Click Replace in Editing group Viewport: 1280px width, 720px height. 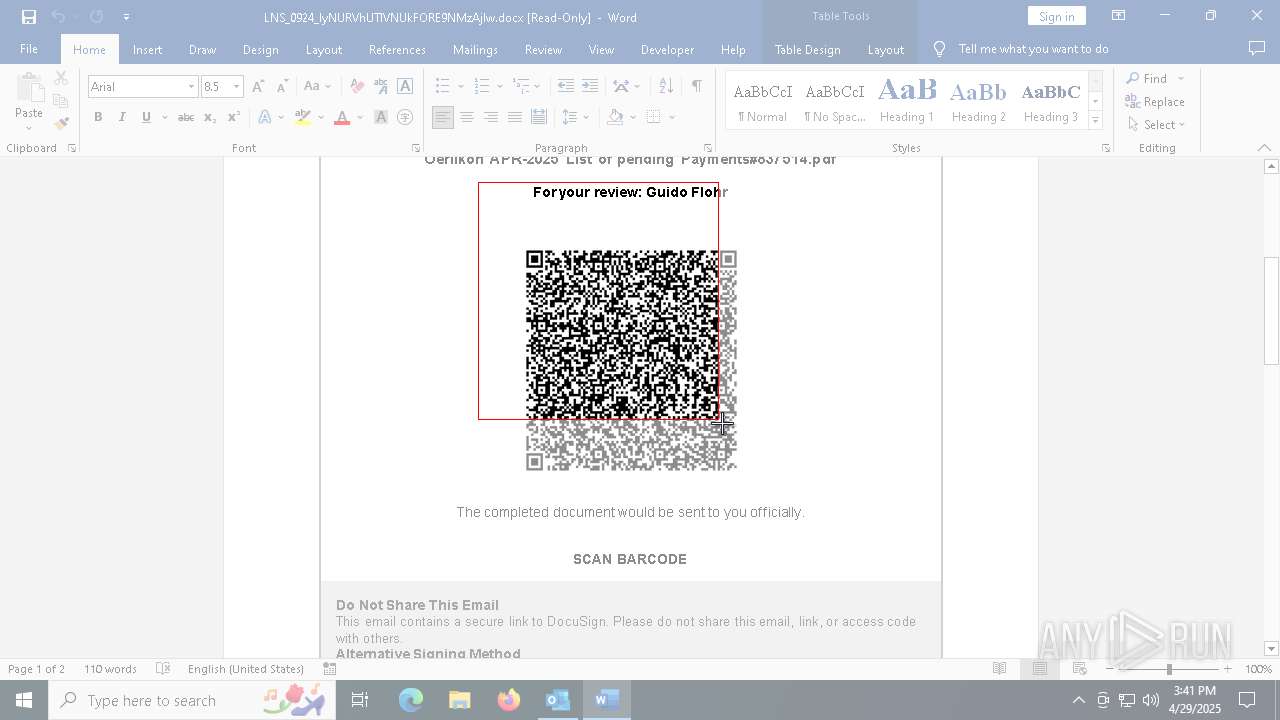[1155, 102]
